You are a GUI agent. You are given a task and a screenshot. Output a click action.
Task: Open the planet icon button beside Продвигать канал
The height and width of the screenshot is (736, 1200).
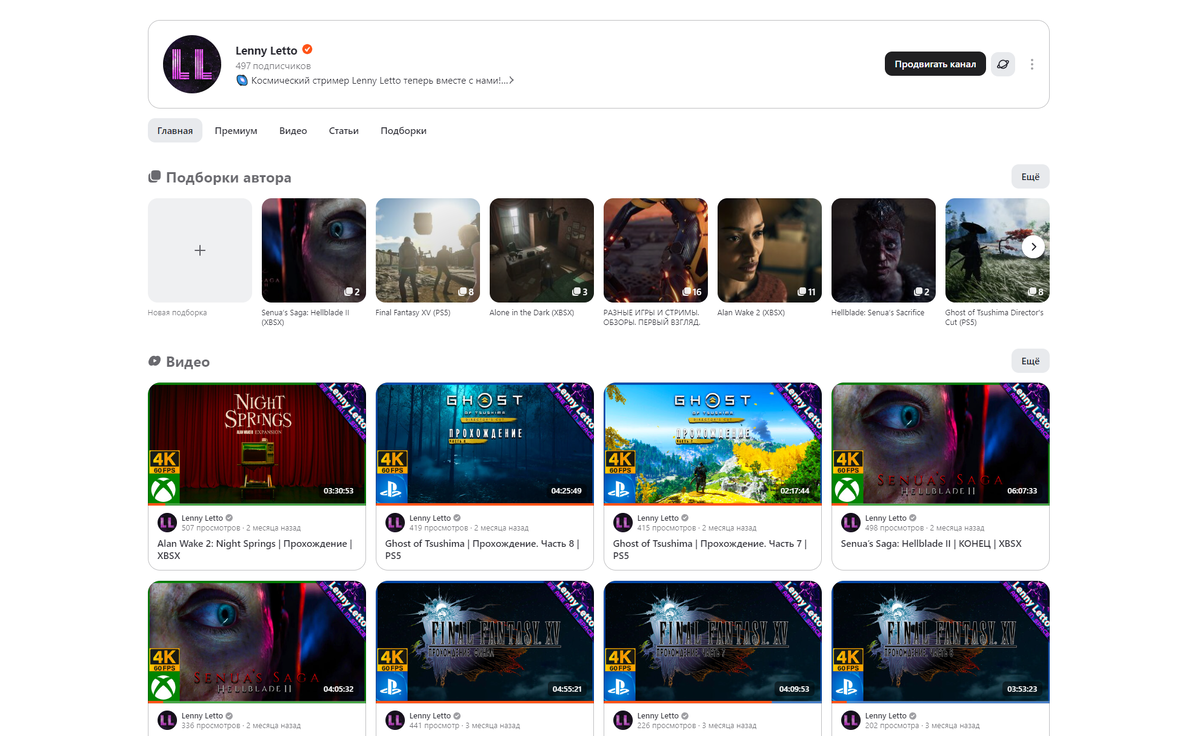pyautogui.click(x=1003, y=64)
